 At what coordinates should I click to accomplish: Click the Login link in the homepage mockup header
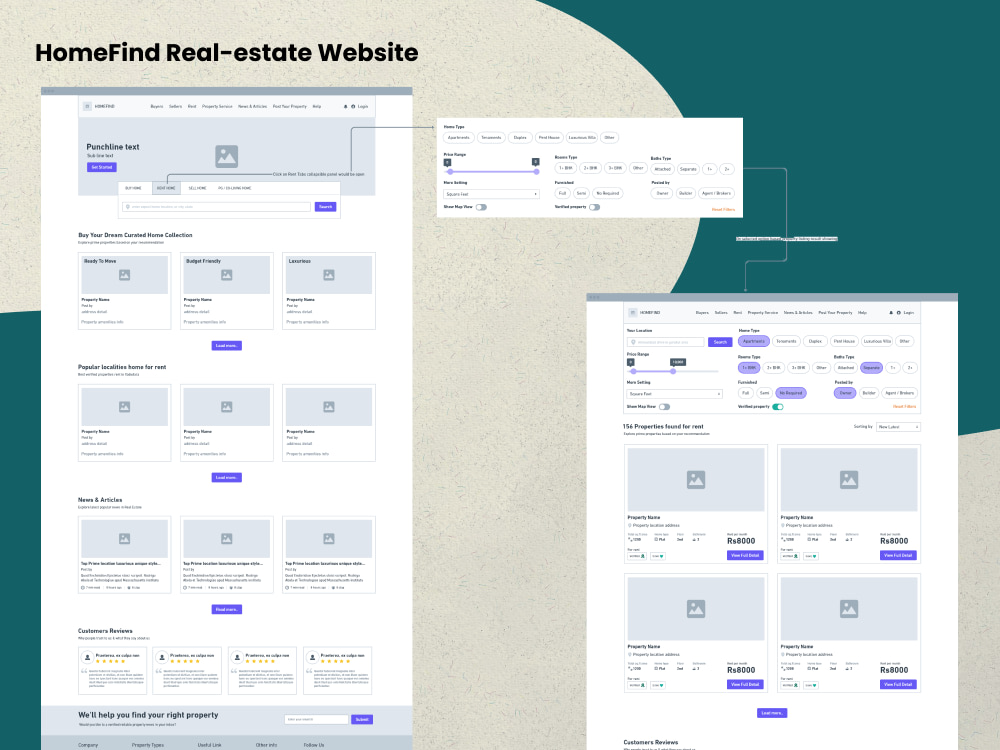363,107
